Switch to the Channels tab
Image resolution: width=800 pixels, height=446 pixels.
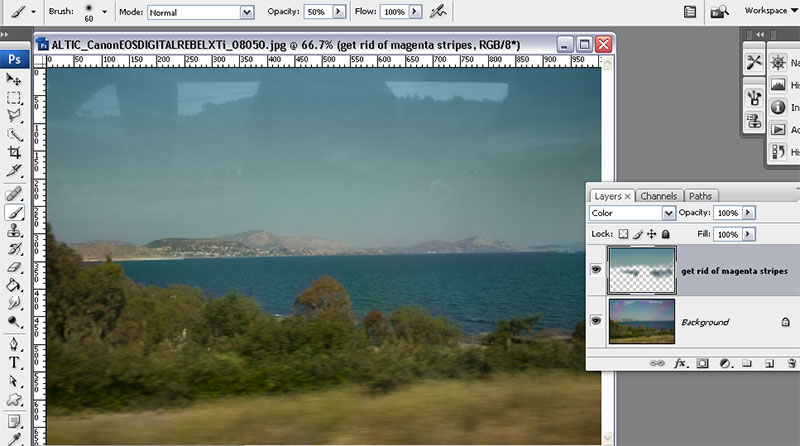click(x=658, y=196)
